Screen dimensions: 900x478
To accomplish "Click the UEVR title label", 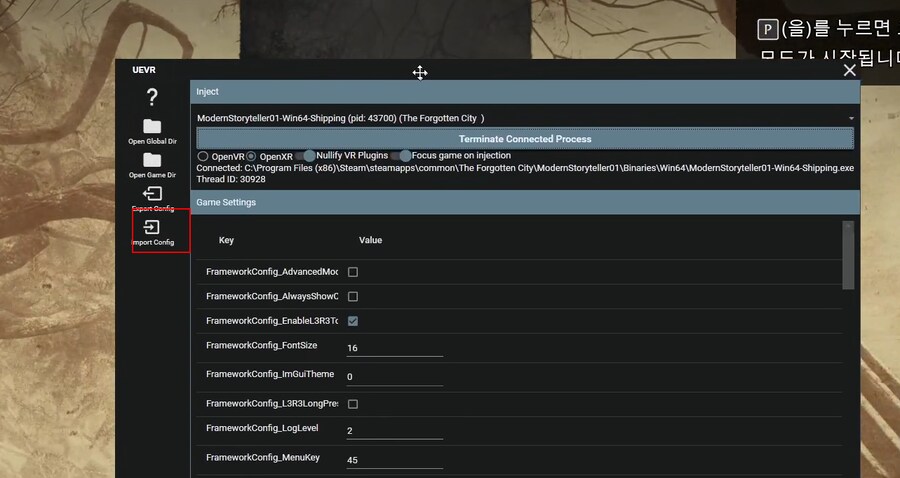I will (144, 70).
